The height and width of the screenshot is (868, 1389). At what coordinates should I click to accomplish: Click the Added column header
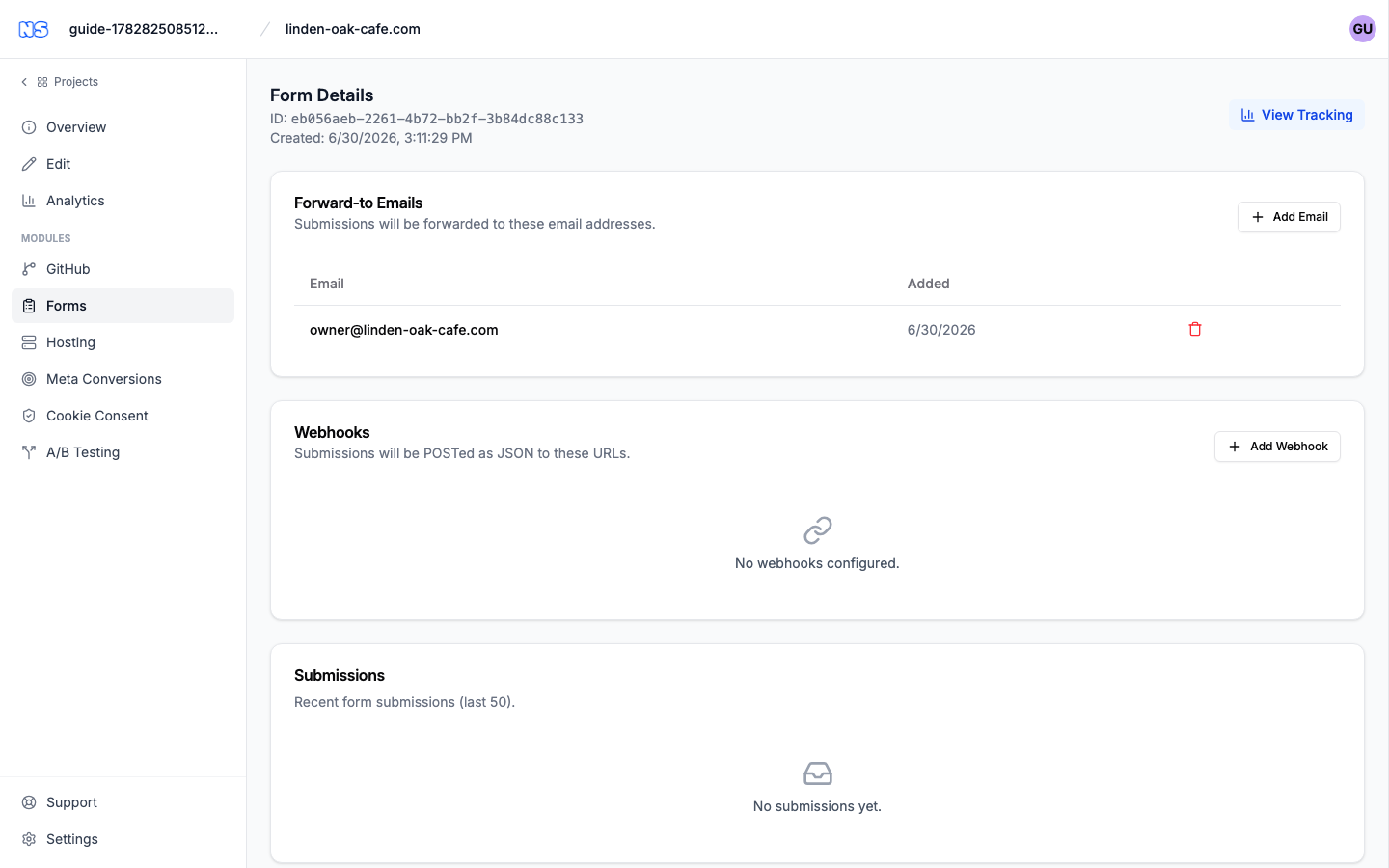[929, 284]
